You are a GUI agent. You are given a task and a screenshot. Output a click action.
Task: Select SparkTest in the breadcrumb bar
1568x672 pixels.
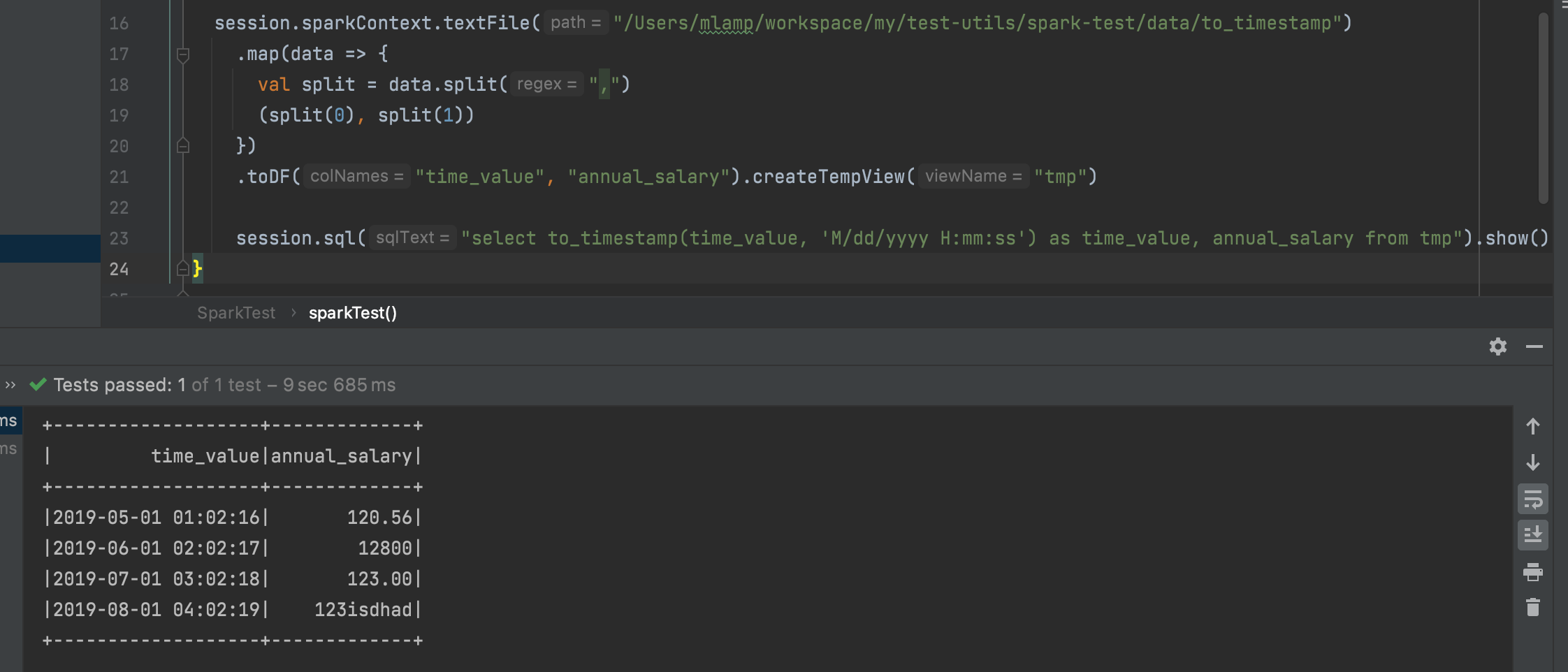tap(236, 313)
